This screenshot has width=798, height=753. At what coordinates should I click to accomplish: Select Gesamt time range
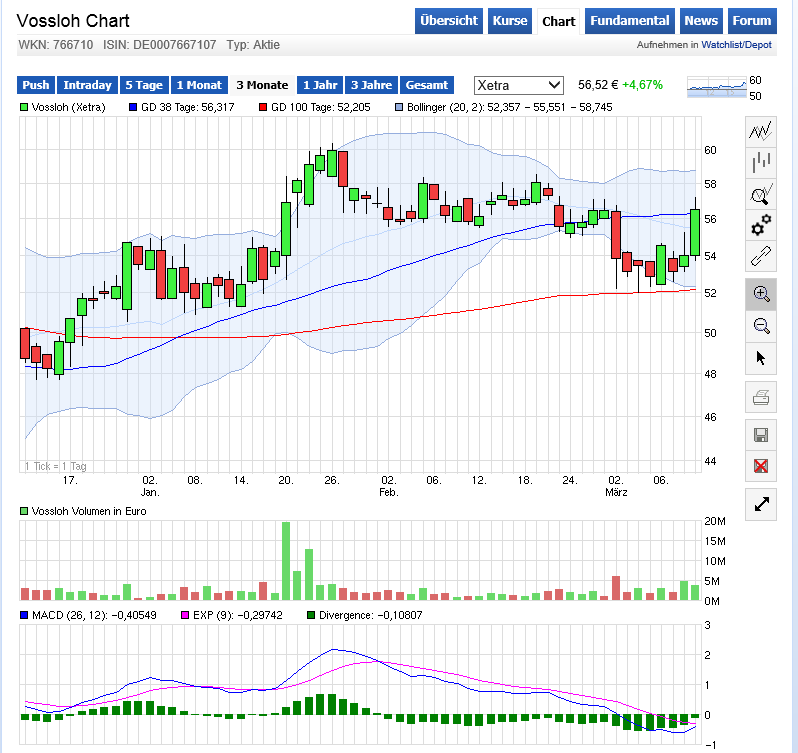pos(426,85)
